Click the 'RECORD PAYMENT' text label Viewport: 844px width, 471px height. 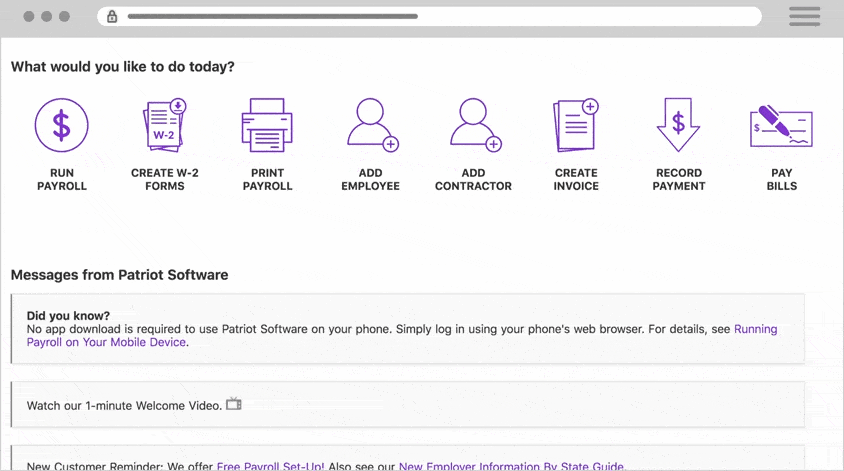click(x=679, y=180)
